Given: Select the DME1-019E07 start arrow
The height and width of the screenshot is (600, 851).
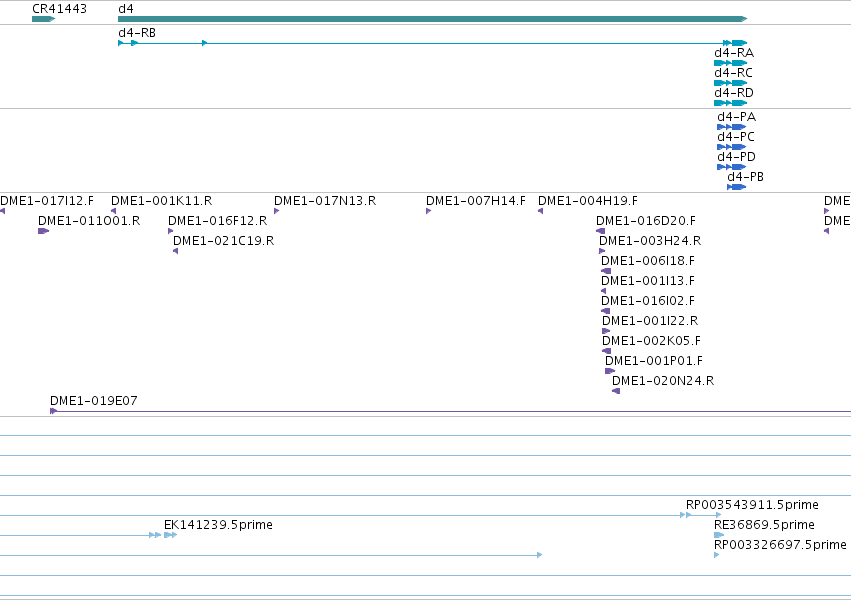Looking at the screenshot, I should [x=53, y=411].
